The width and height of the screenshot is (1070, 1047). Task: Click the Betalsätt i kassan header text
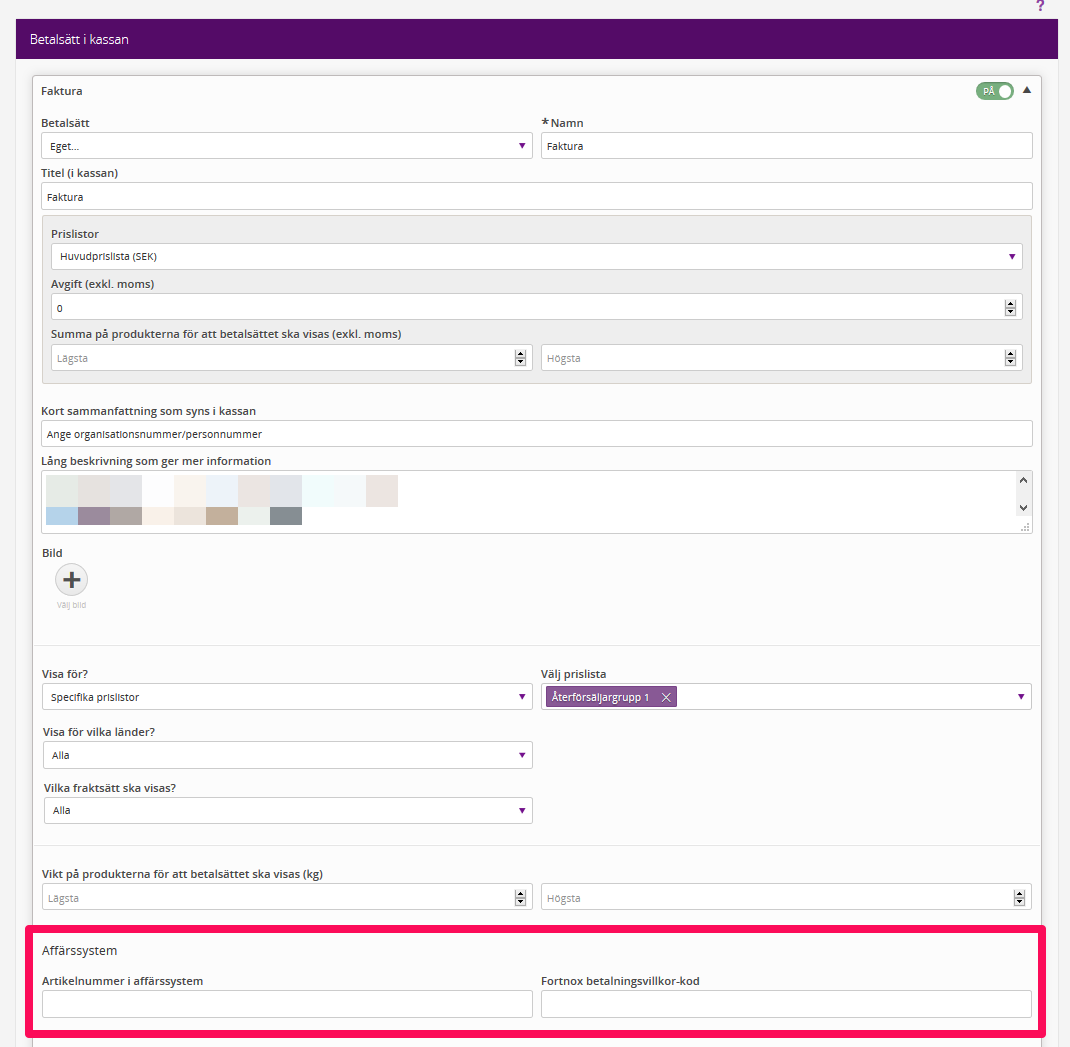pyautogui.click(x=79, y=40)
